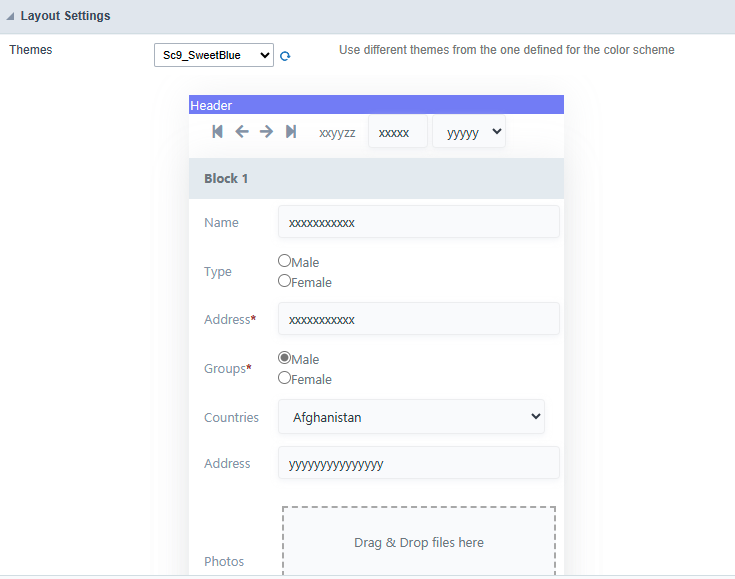Click the themes help description text
This screenshot has height=579, width=735.
[x=507, y=50]
